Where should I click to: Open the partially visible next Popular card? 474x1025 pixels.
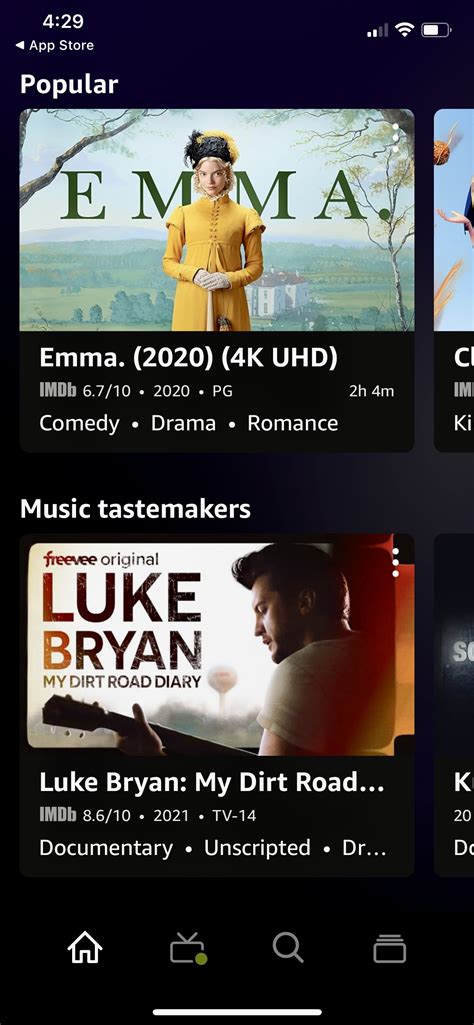pos(454,280)
